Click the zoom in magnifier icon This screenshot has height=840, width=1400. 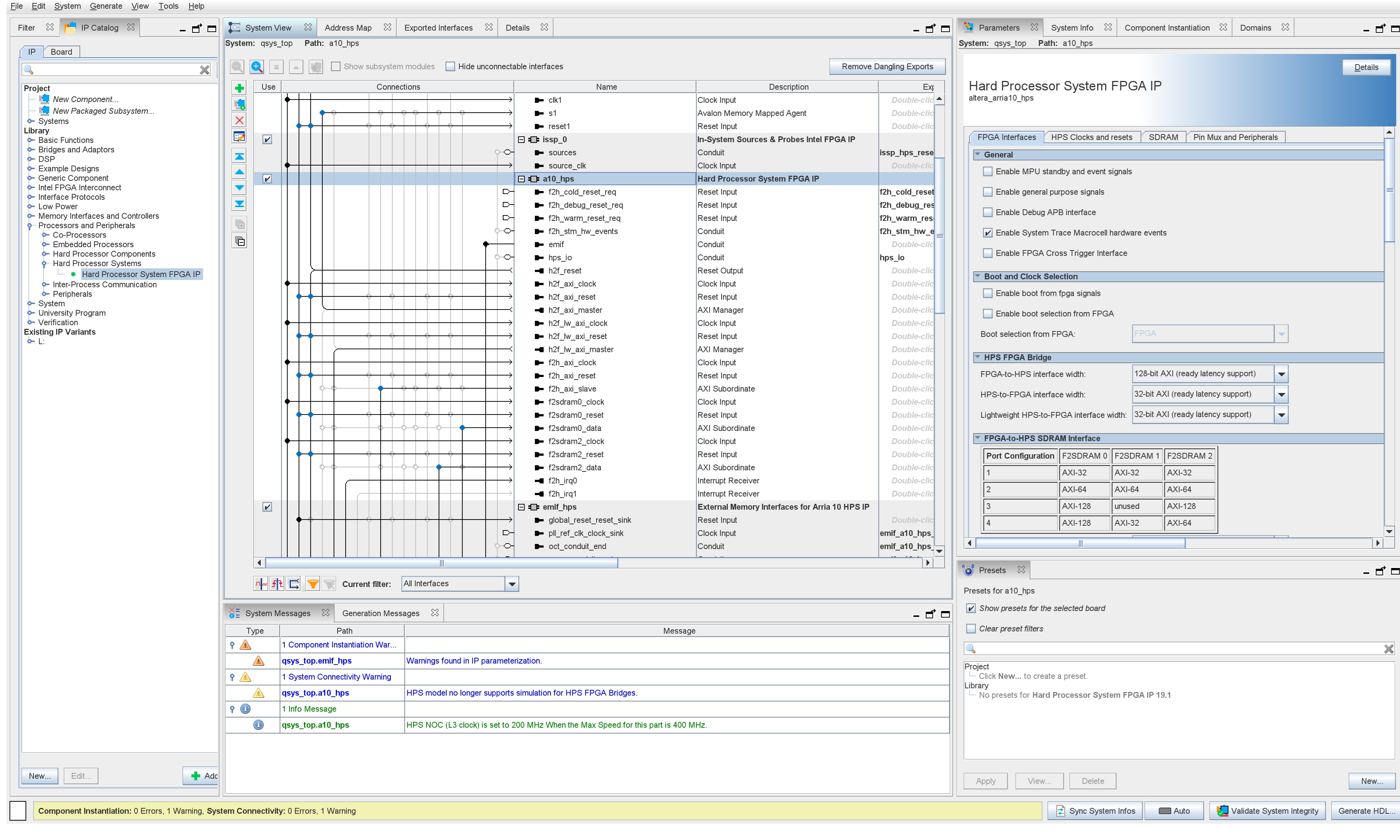coord(256,67)
